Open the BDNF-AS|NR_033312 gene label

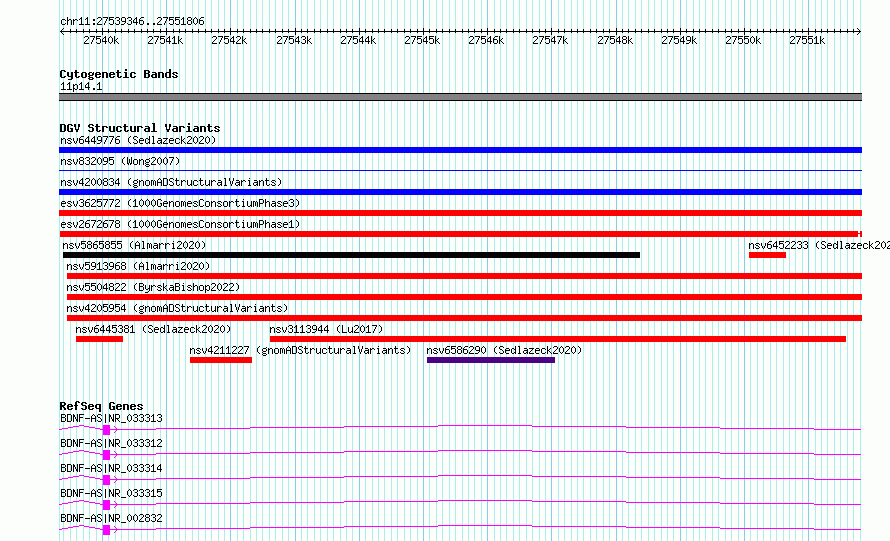click(x=111, y=443)
